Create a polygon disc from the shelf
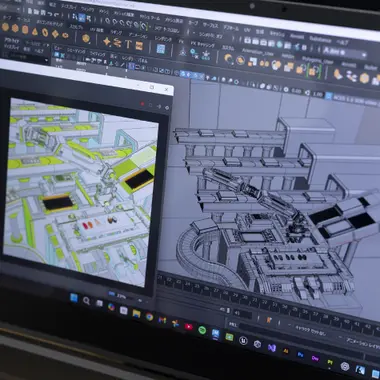The width and height of the screenshot is (380, 380). click(65, 35)
